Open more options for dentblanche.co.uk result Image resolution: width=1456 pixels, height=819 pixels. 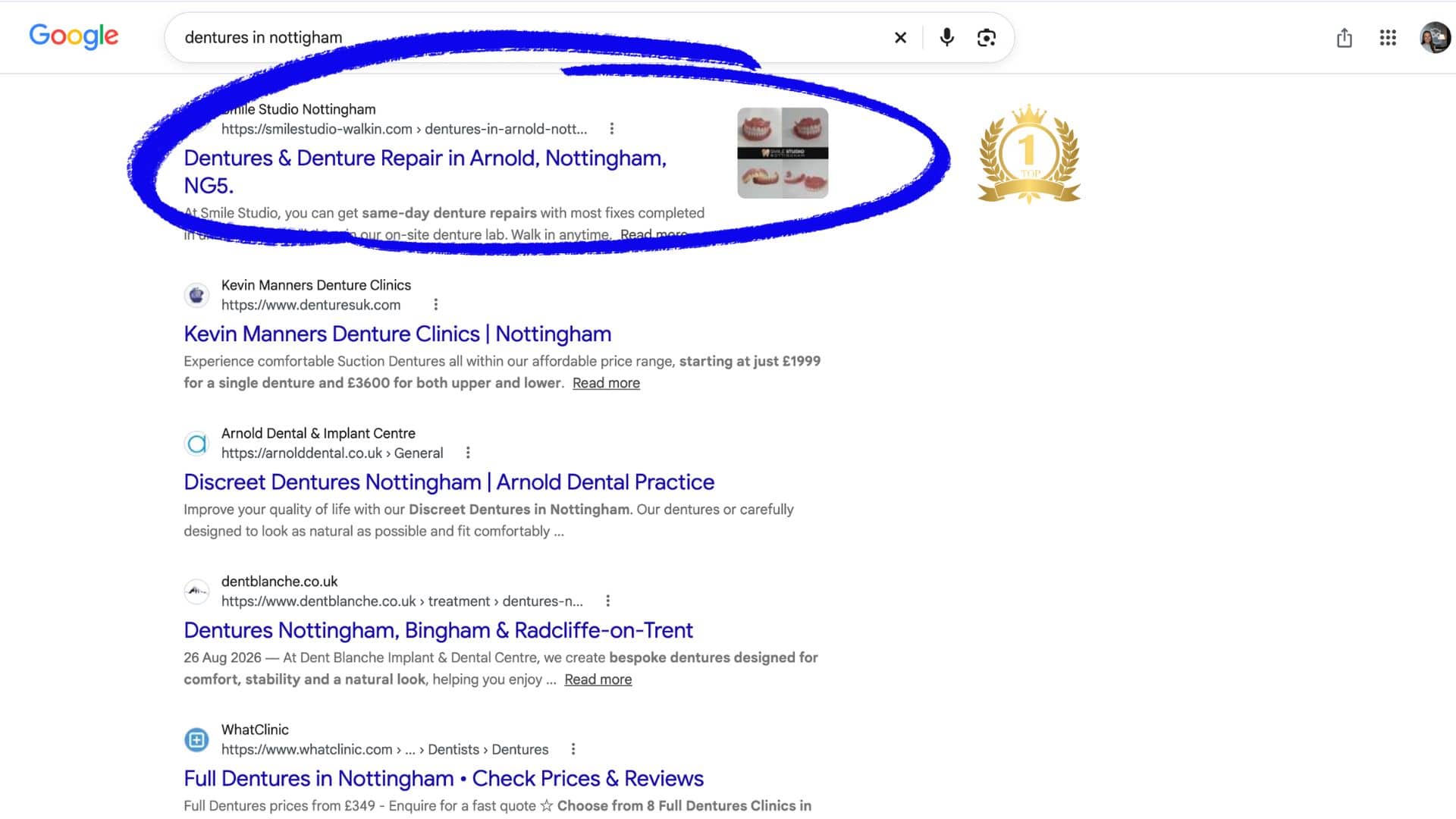pyautogui.click(x=607, y=601)
